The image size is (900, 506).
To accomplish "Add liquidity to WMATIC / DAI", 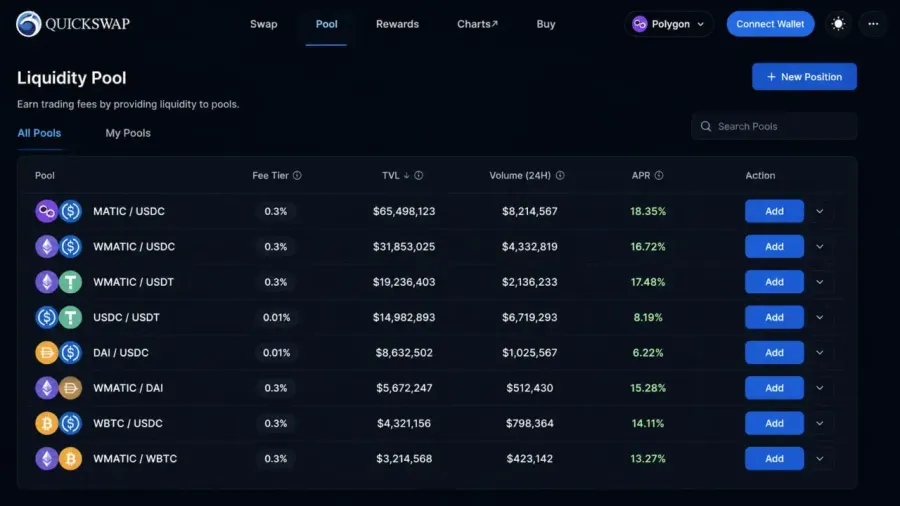I will pyautogui.click(x=774, y=388).
